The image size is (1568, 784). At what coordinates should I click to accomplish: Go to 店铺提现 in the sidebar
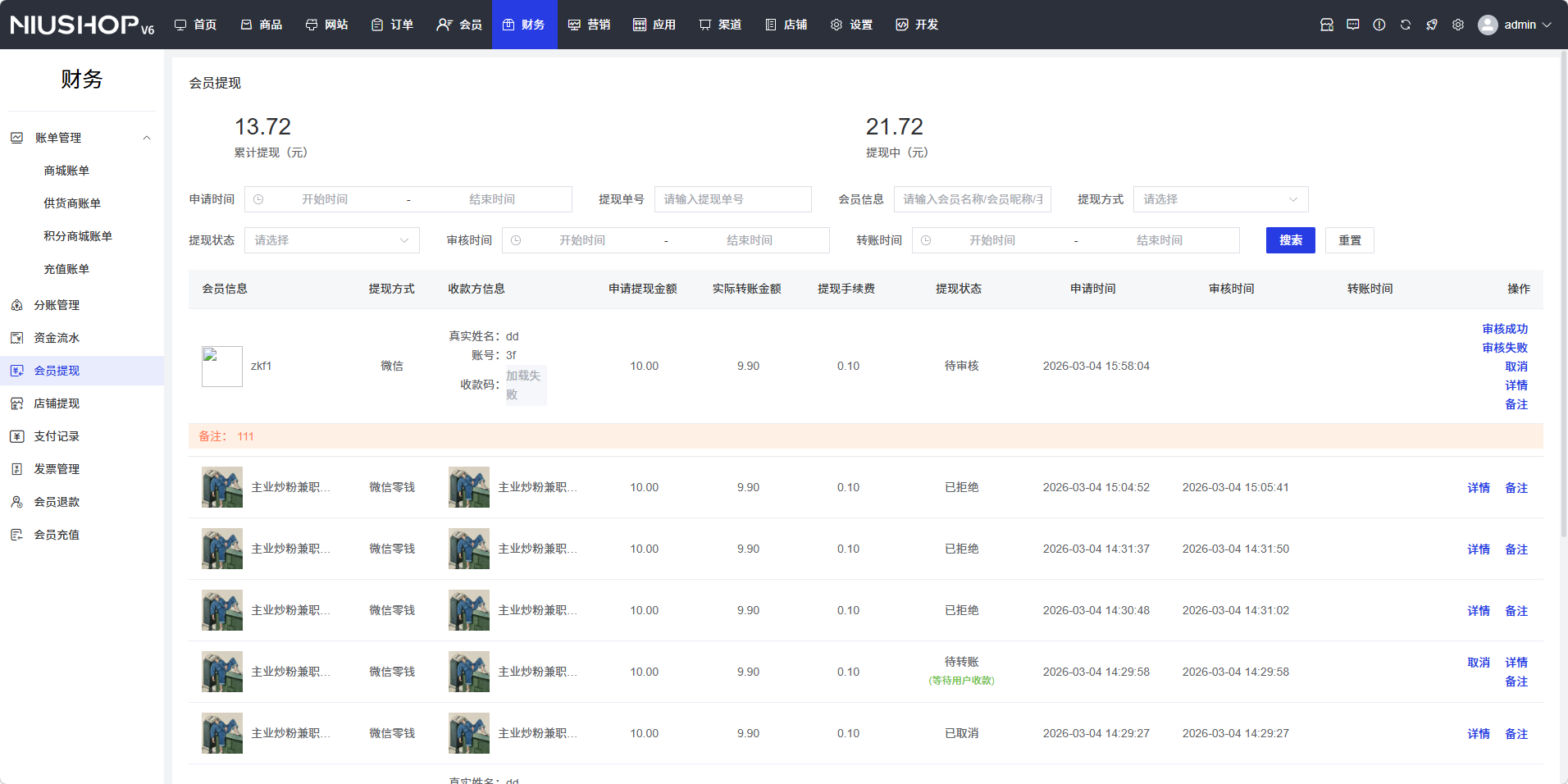coord(57,403)
